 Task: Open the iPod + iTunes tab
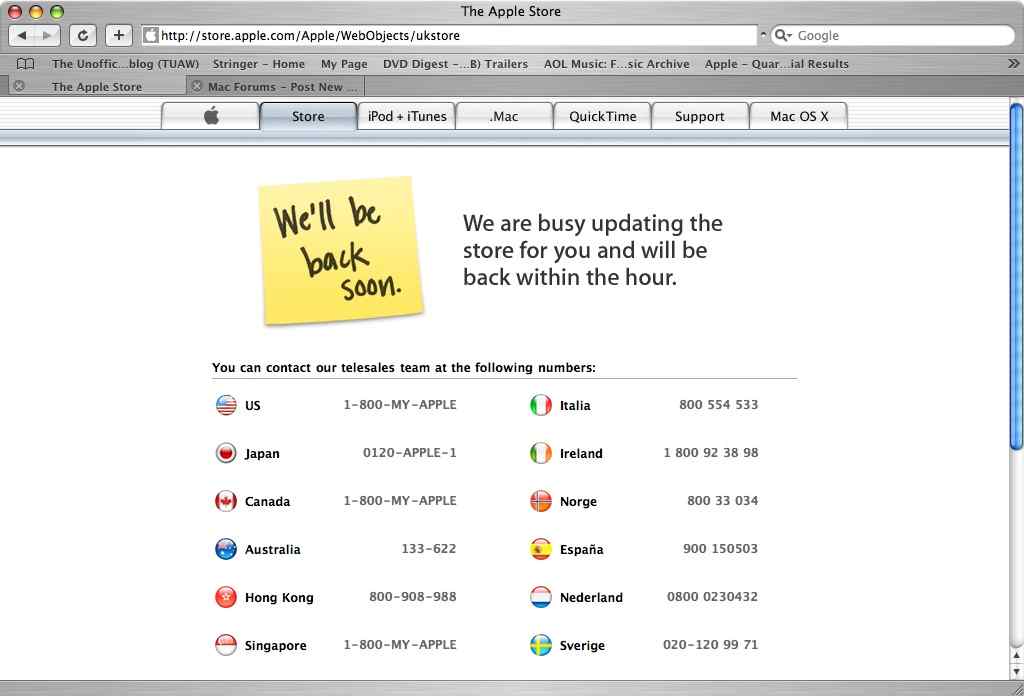coord(407,116)
